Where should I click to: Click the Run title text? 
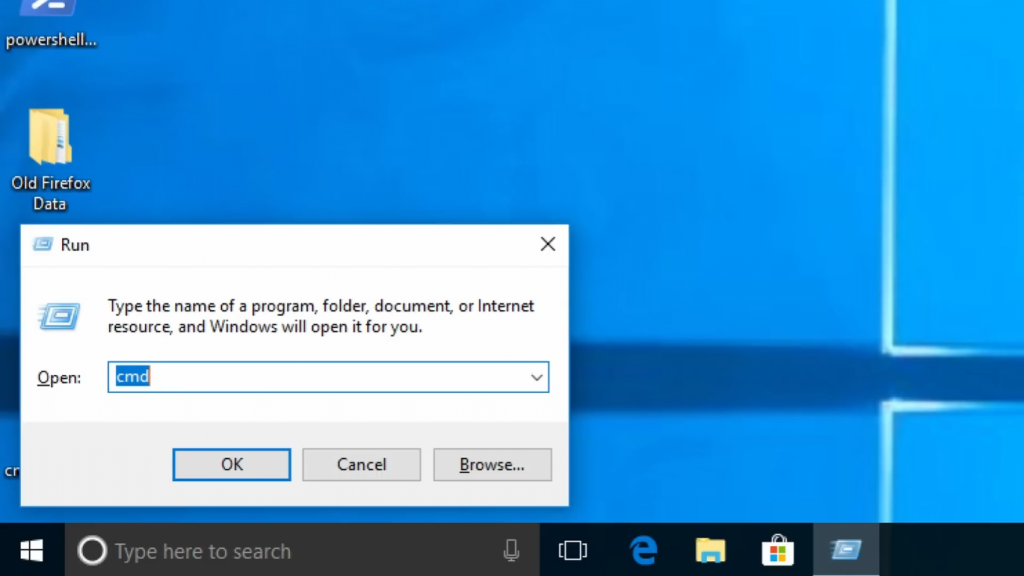pyautogui.click(x=75, y=245)
